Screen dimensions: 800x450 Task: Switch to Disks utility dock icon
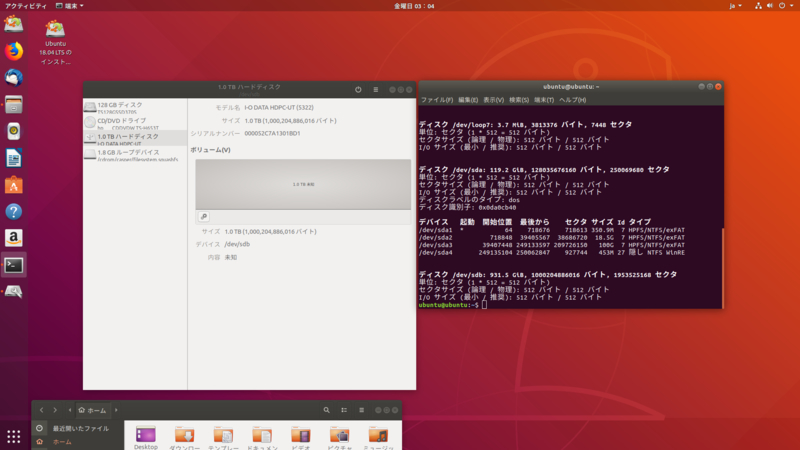pyautogui.click(x=14, y=291)
